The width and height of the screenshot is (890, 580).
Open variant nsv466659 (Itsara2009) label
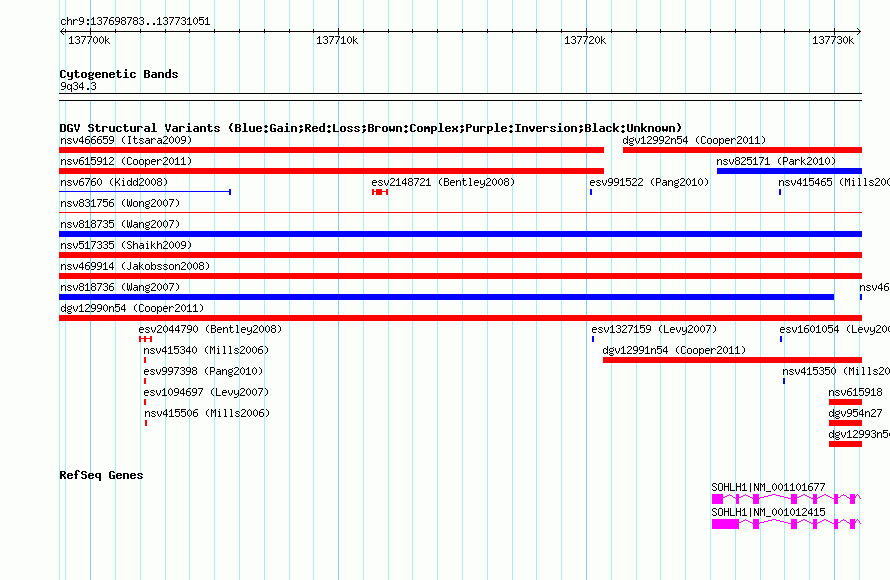click(x=126, y=140)
